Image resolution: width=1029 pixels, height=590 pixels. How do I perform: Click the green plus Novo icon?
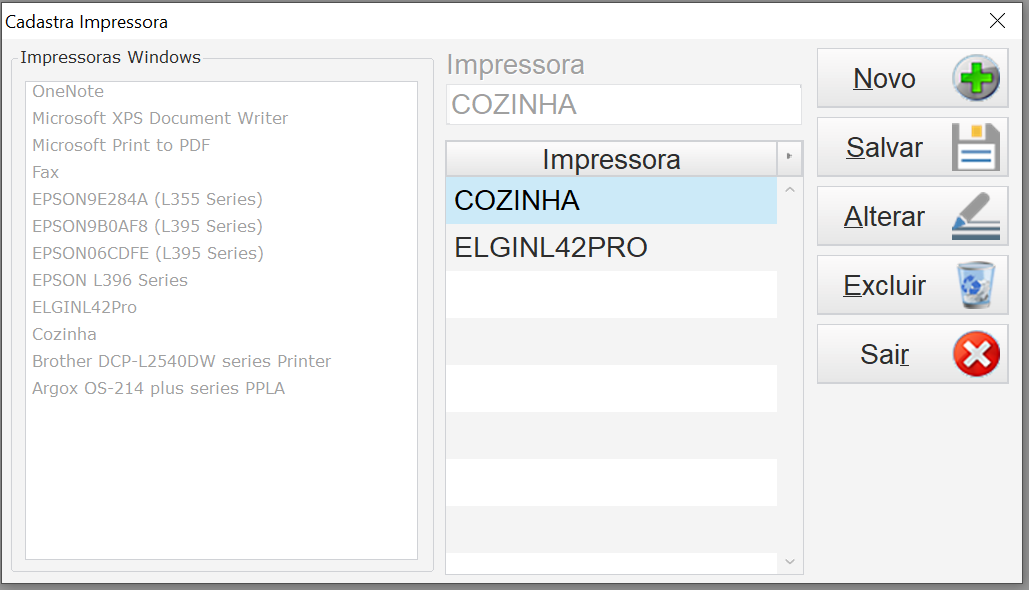(975, 79)
